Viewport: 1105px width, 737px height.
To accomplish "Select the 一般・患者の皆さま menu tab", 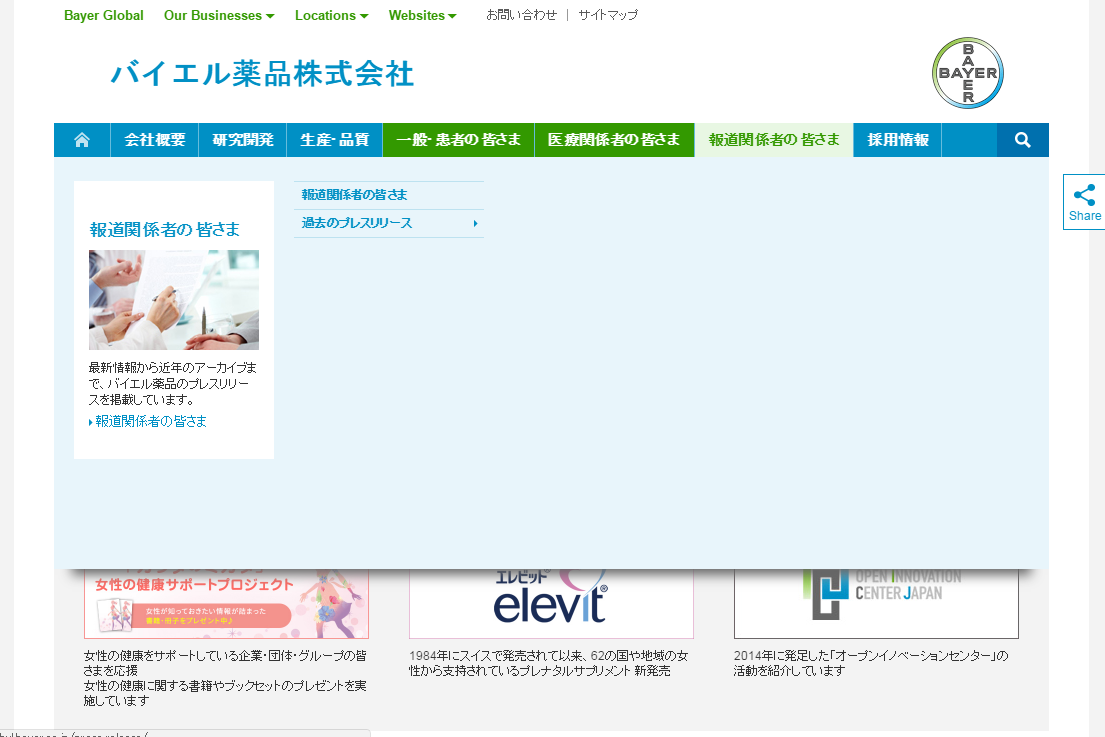I will tap(459, 140).
